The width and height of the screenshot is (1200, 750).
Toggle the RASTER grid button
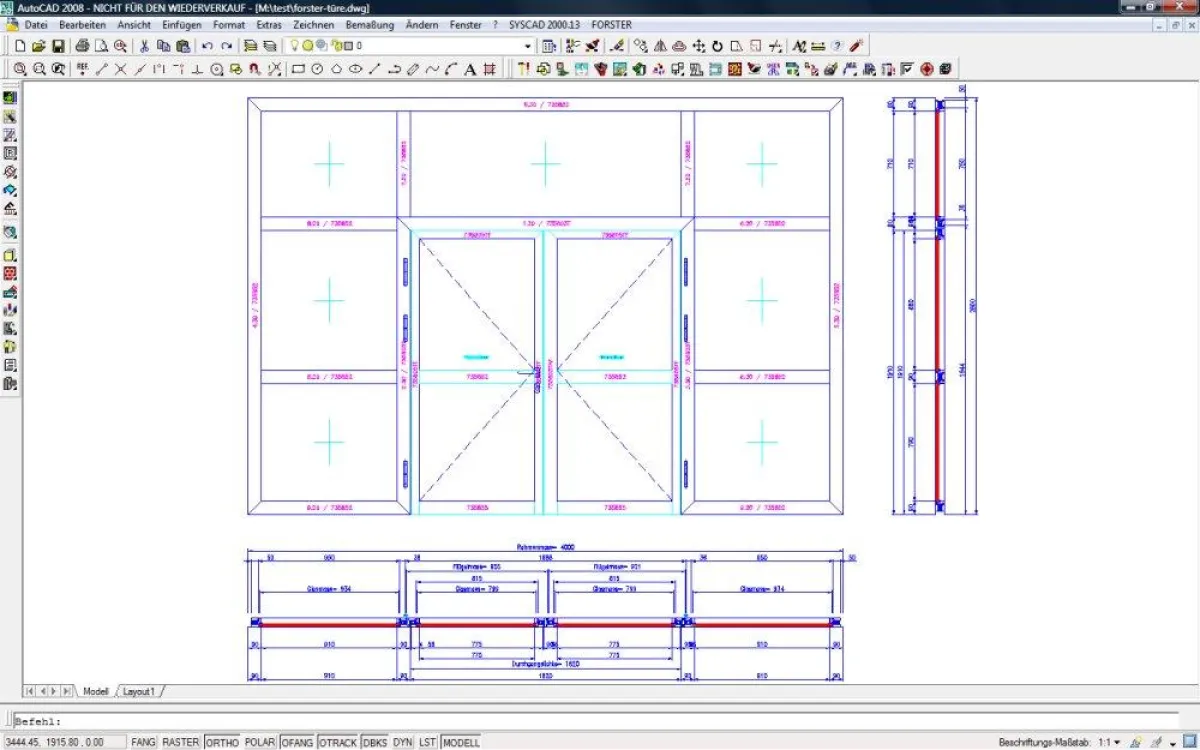(x=181, y=742)
